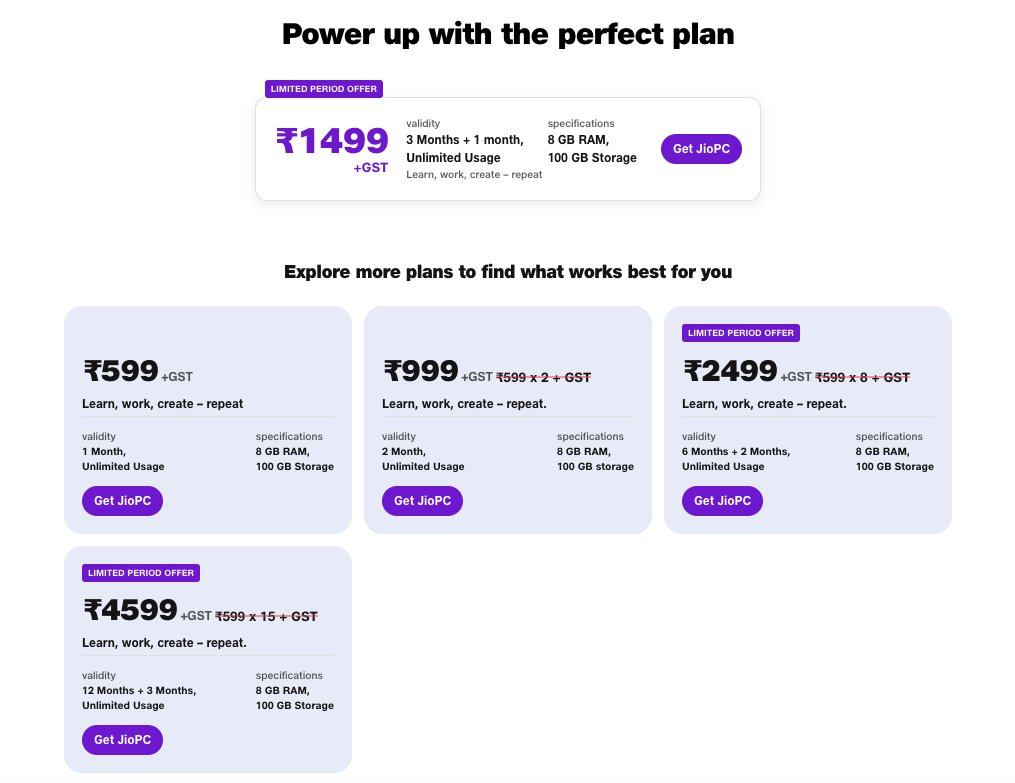This screenshot has height=783, width=1015.
Task: Click the ₹2499 plan price
Action: point(730,371)
